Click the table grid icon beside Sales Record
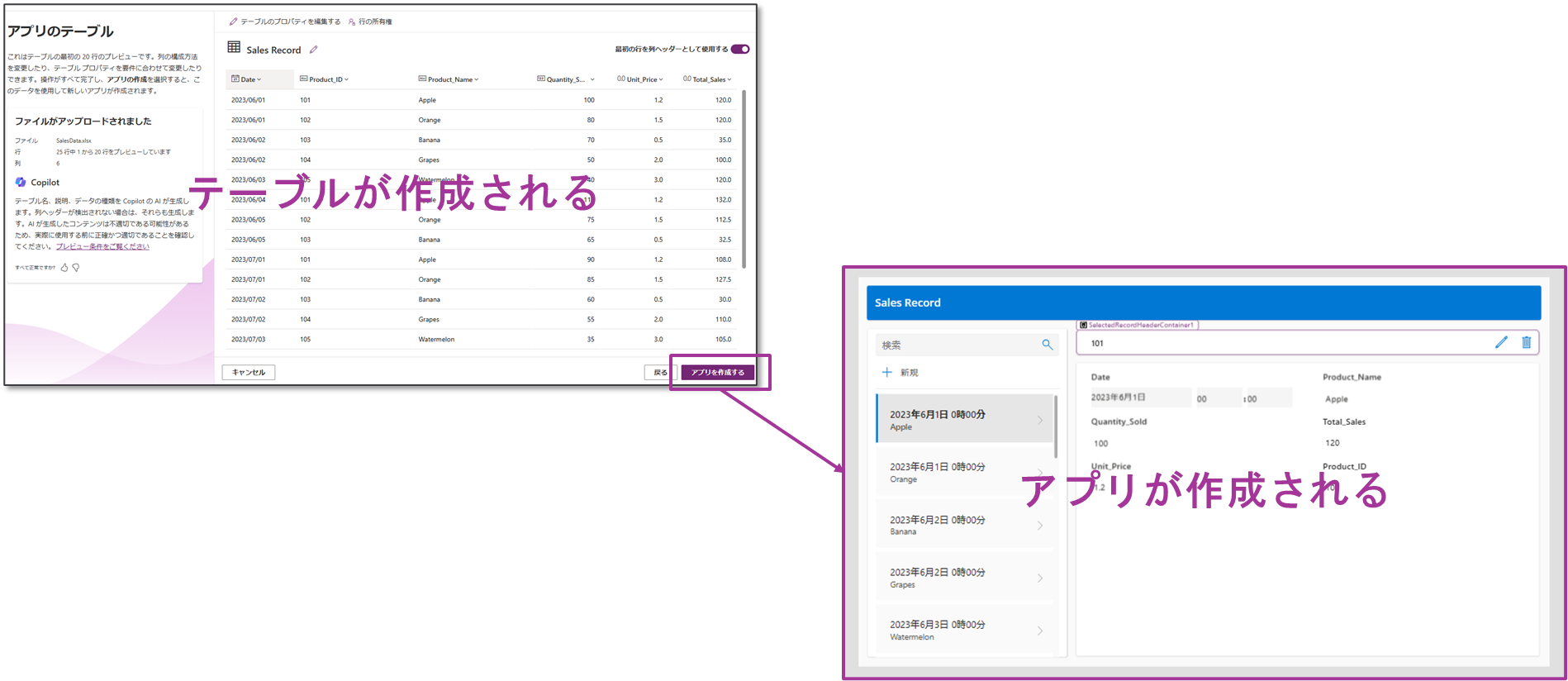 coord(234,48)
